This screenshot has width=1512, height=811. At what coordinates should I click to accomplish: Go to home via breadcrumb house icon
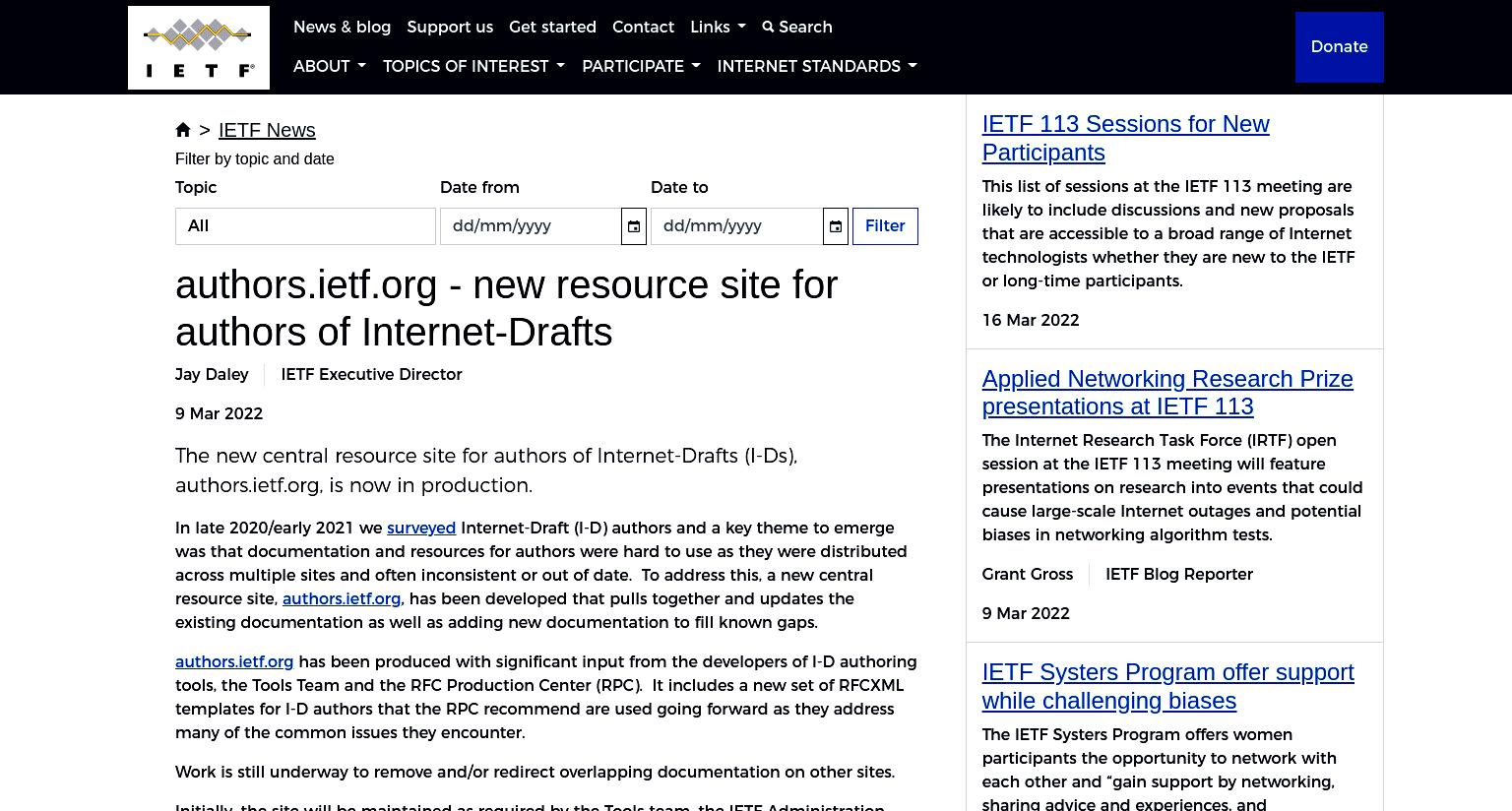(x=183, y=130)
